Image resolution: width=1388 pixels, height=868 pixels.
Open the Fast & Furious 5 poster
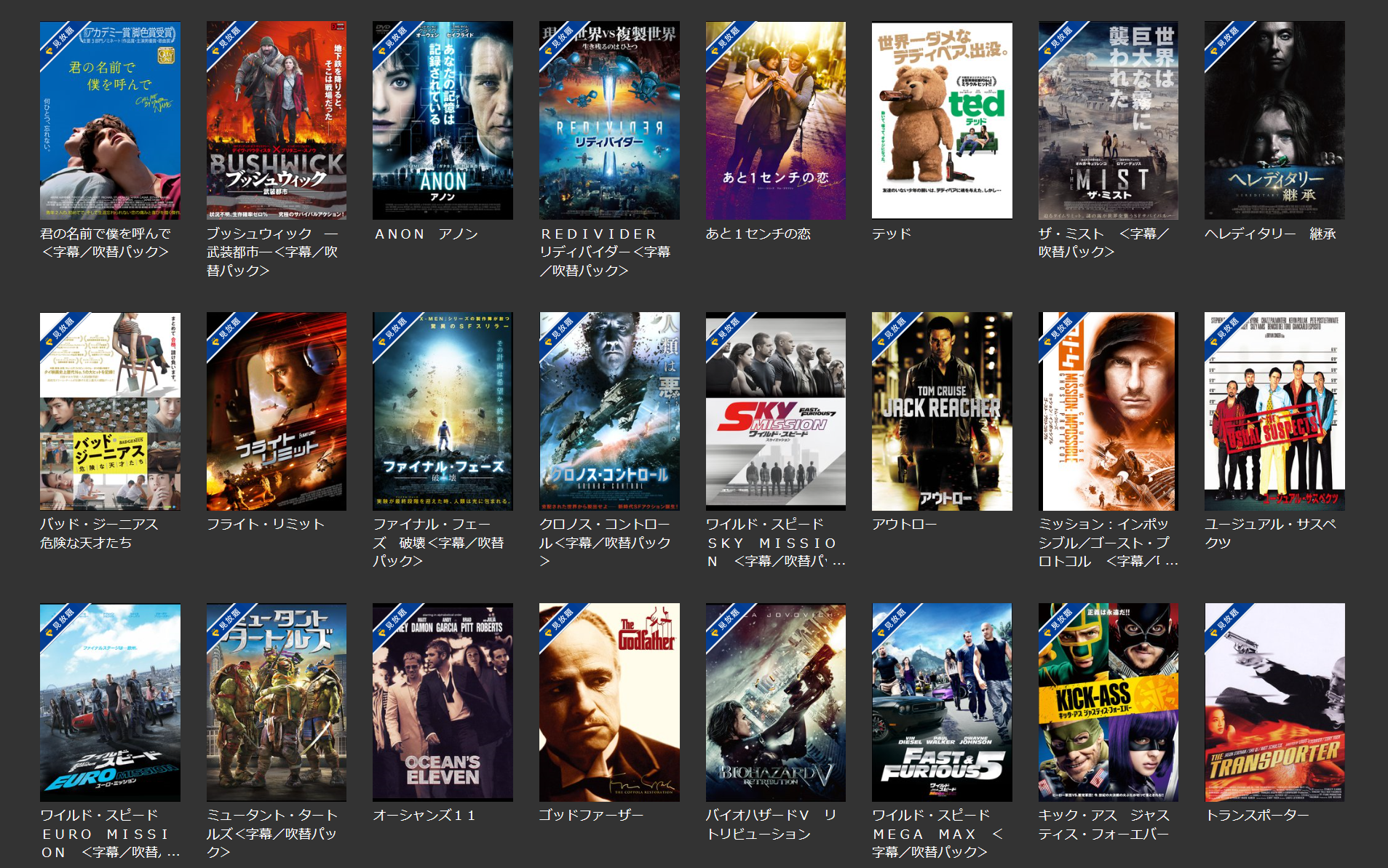(x=942, y=702)
